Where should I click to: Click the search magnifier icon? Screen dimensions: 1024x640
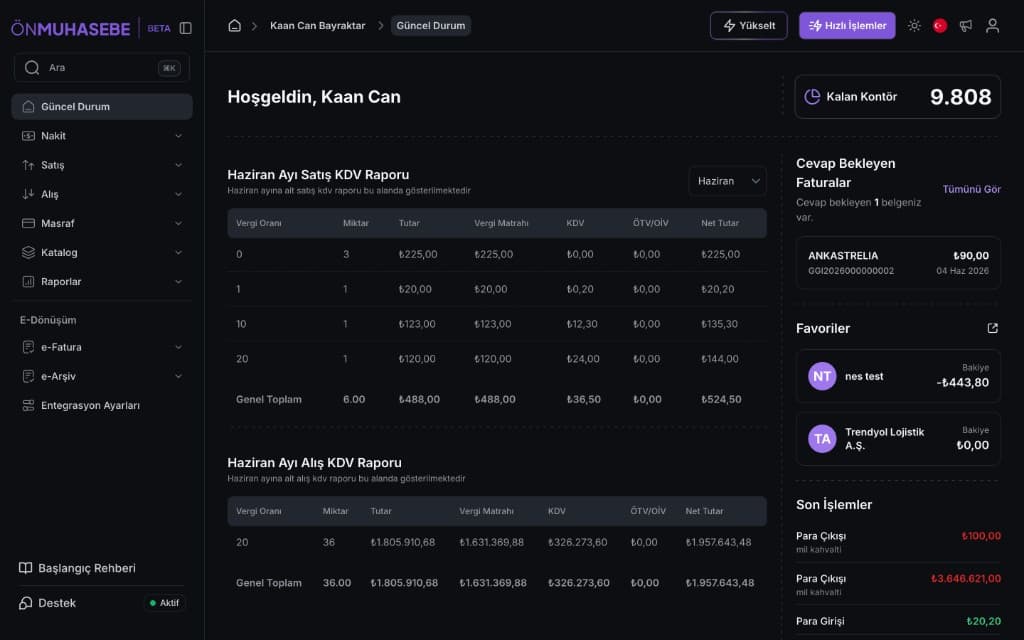pyautogui.click(x=32, y=67)
